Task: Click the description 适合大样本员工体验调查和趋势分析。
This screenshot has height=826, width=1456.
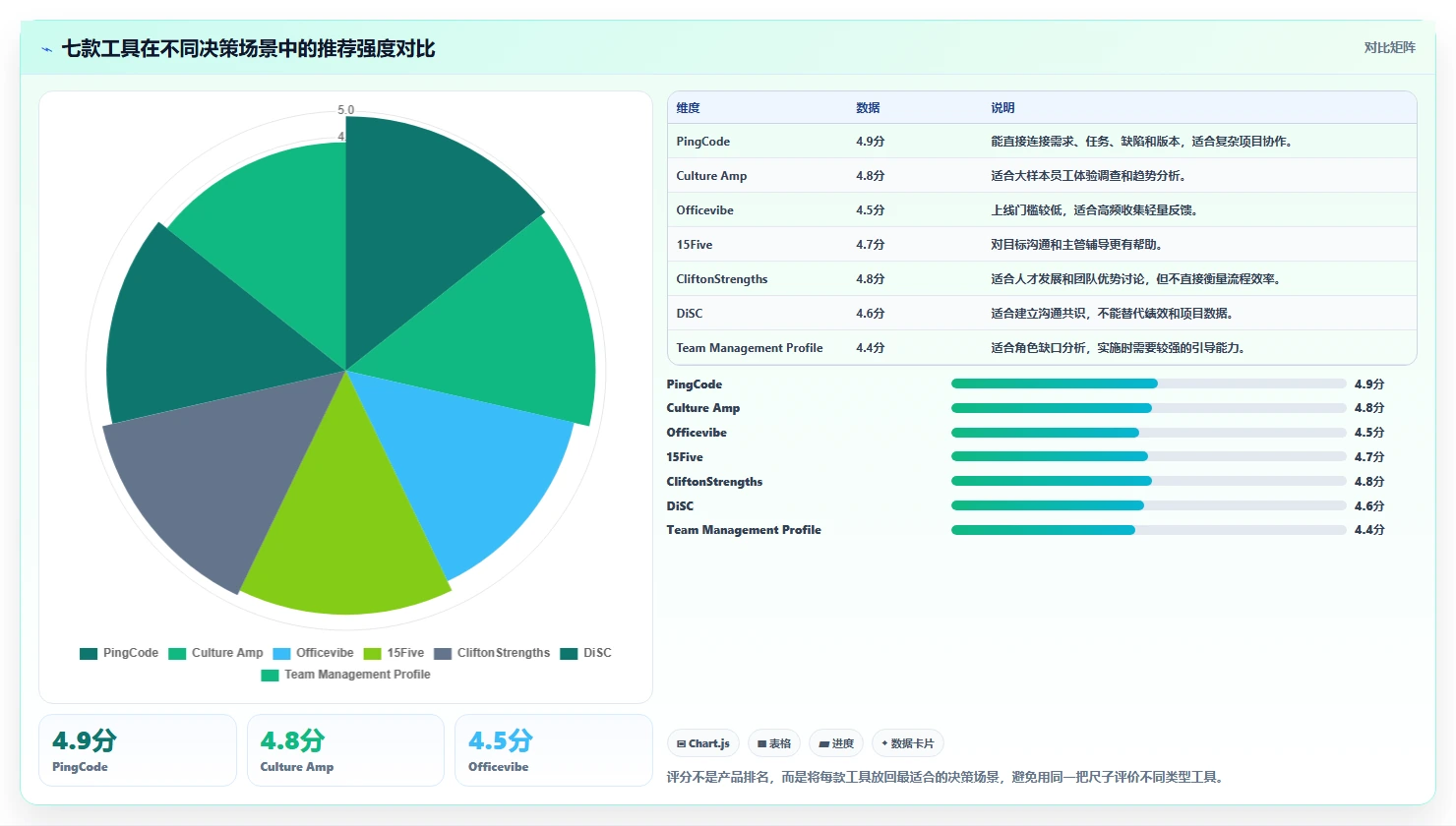Action: (1091, 176)
